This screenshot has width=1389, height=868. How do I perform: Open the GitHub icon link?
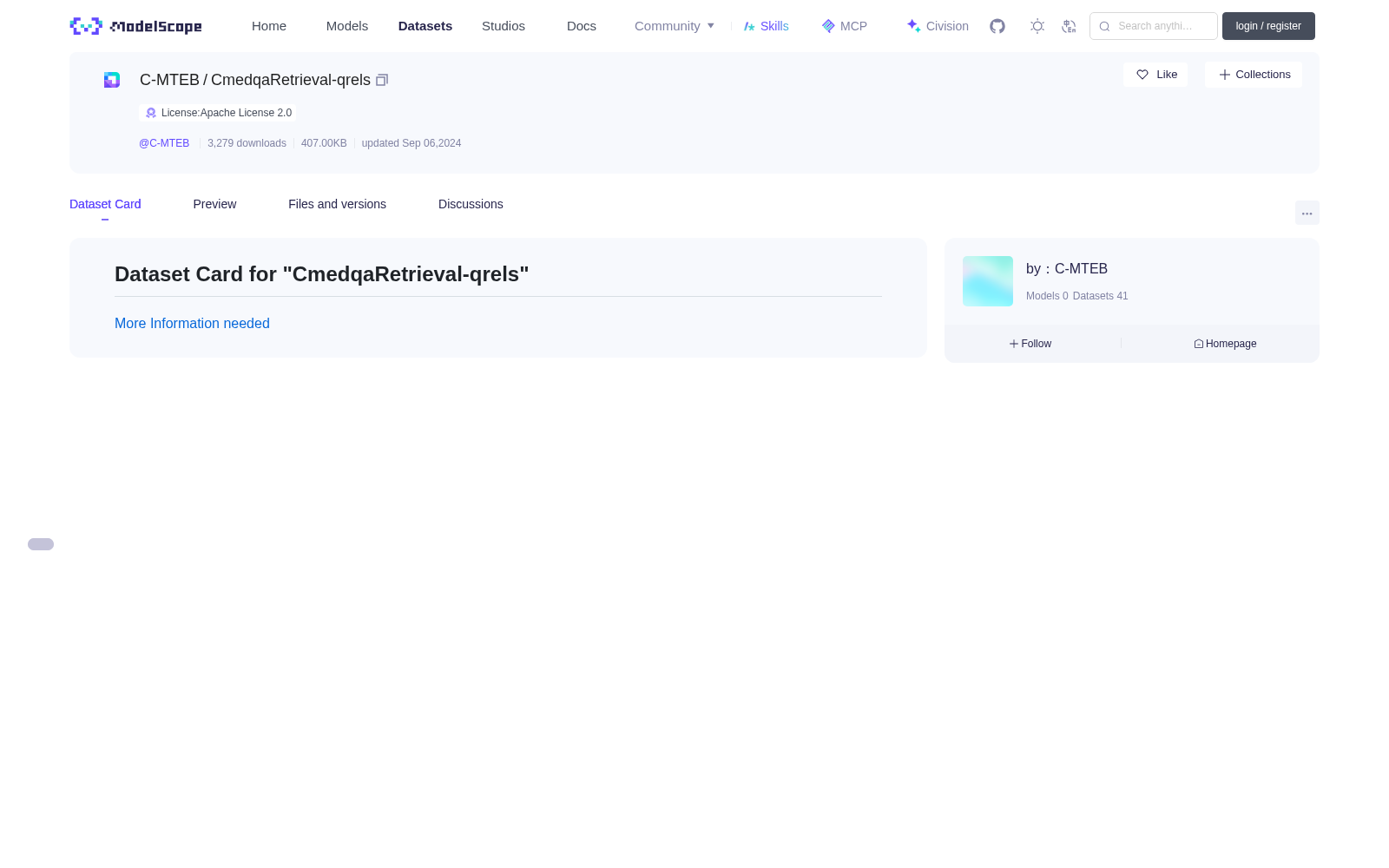997,26
